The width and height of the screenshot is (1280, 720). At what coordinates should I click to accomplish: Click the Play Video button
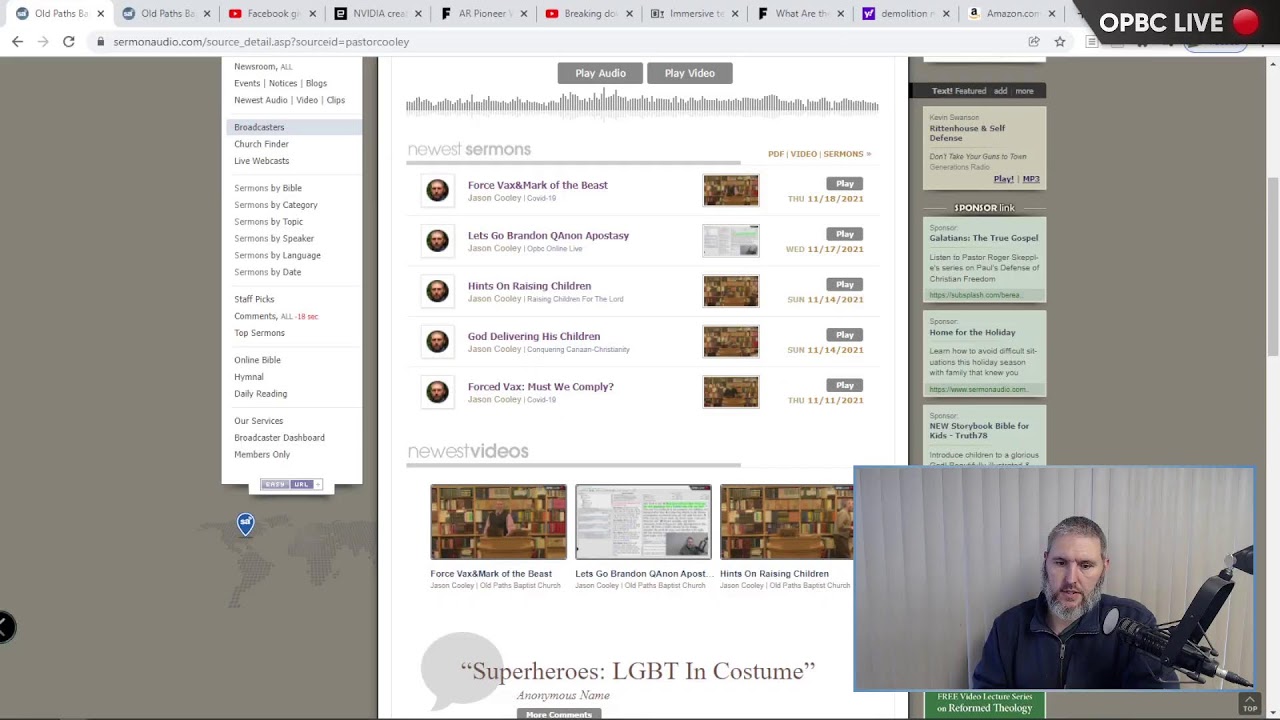click(690, 73)
